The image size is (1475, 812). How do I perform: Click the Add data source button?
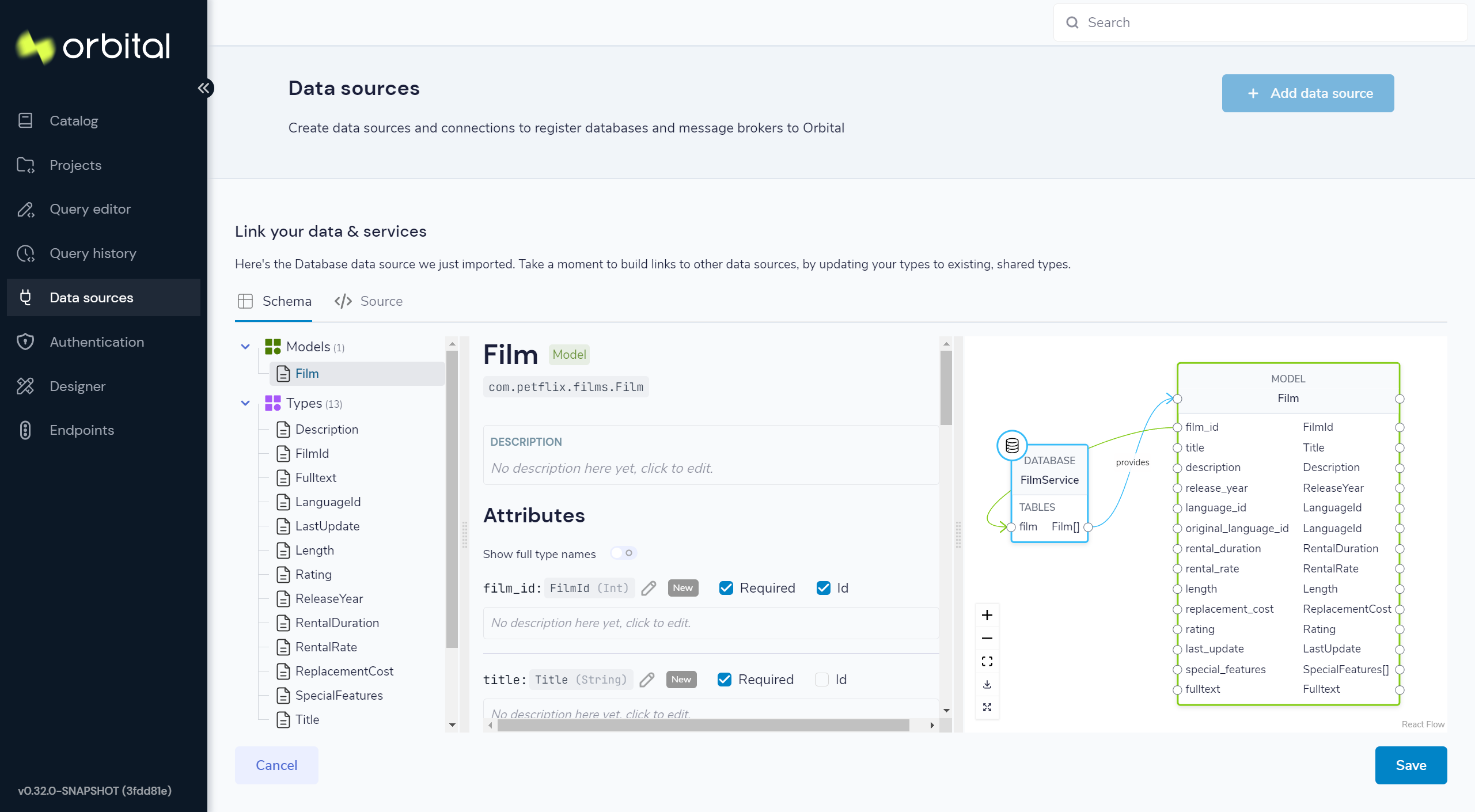pyautogui.click(x=1308, y=93)
